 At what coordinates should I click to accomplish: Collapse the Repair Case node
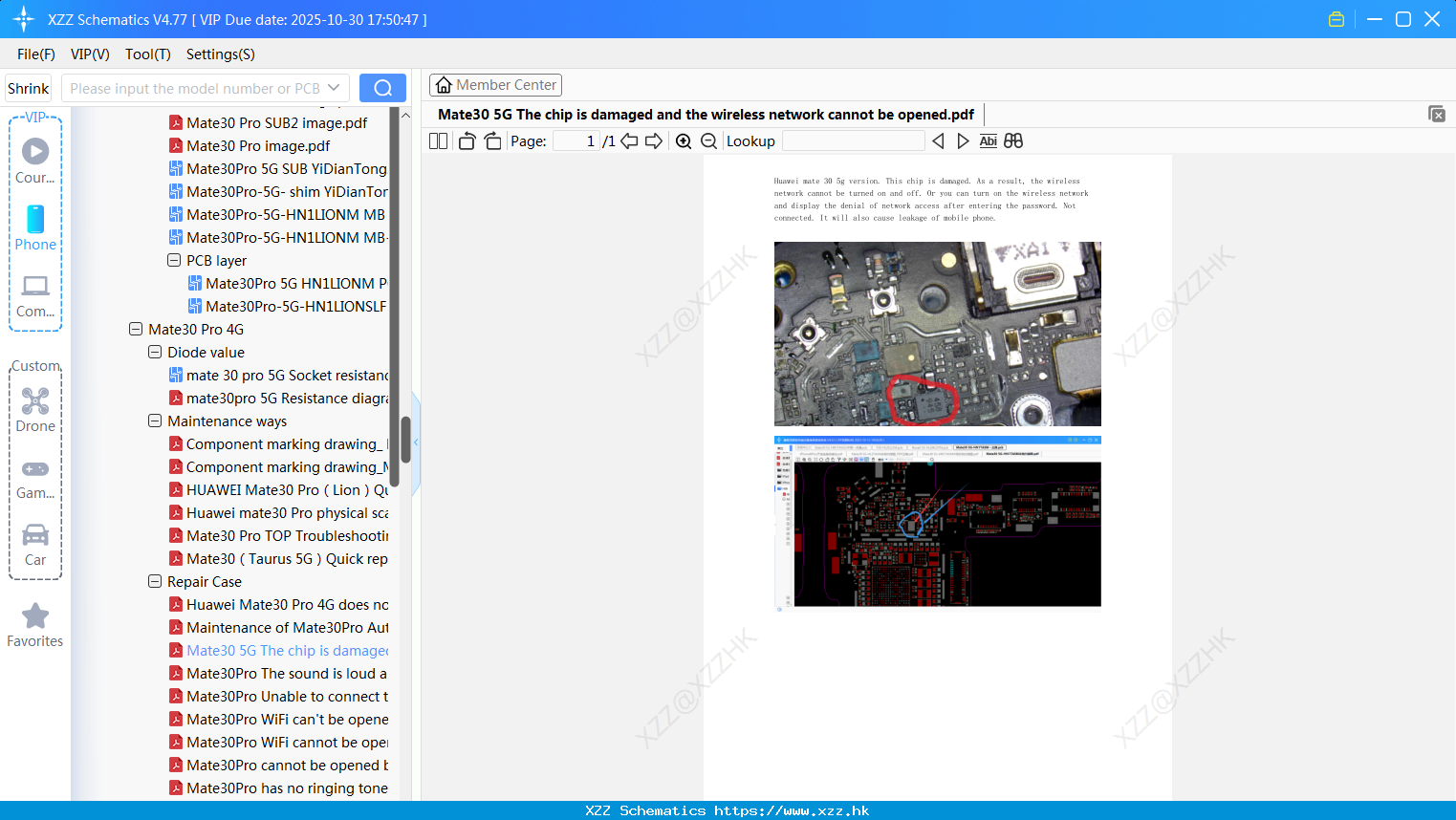tap(155, 581)
